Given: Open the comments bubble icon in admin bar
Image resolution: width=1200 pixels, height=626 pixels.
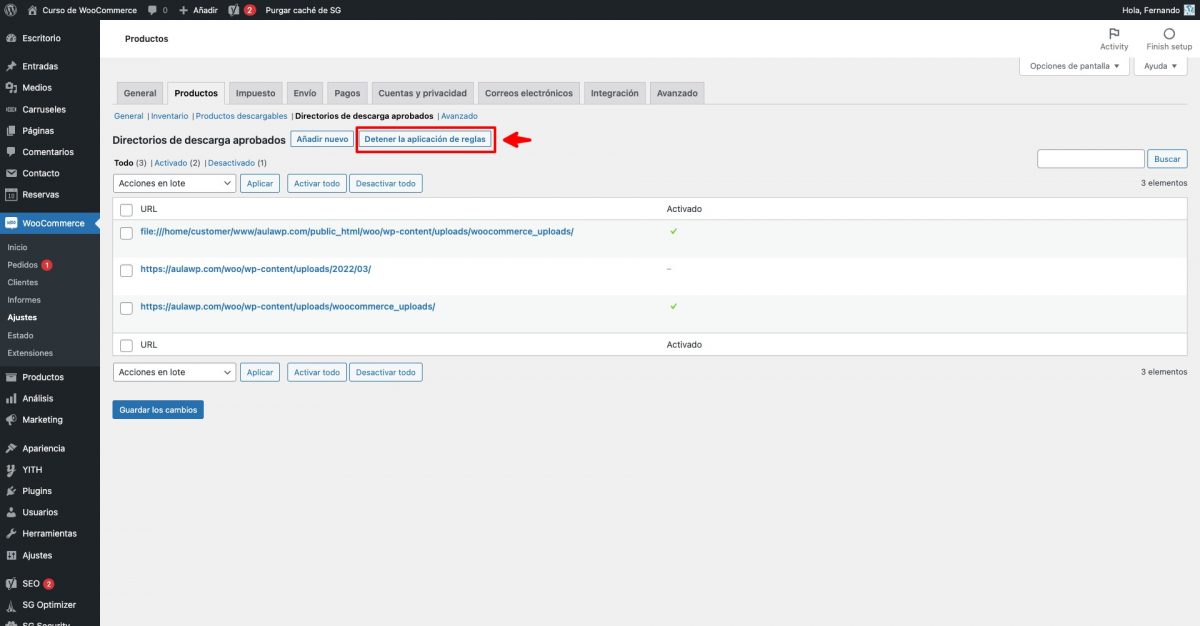Looking at the screenshot, I should pyautogui.click(x=152, y=10).
